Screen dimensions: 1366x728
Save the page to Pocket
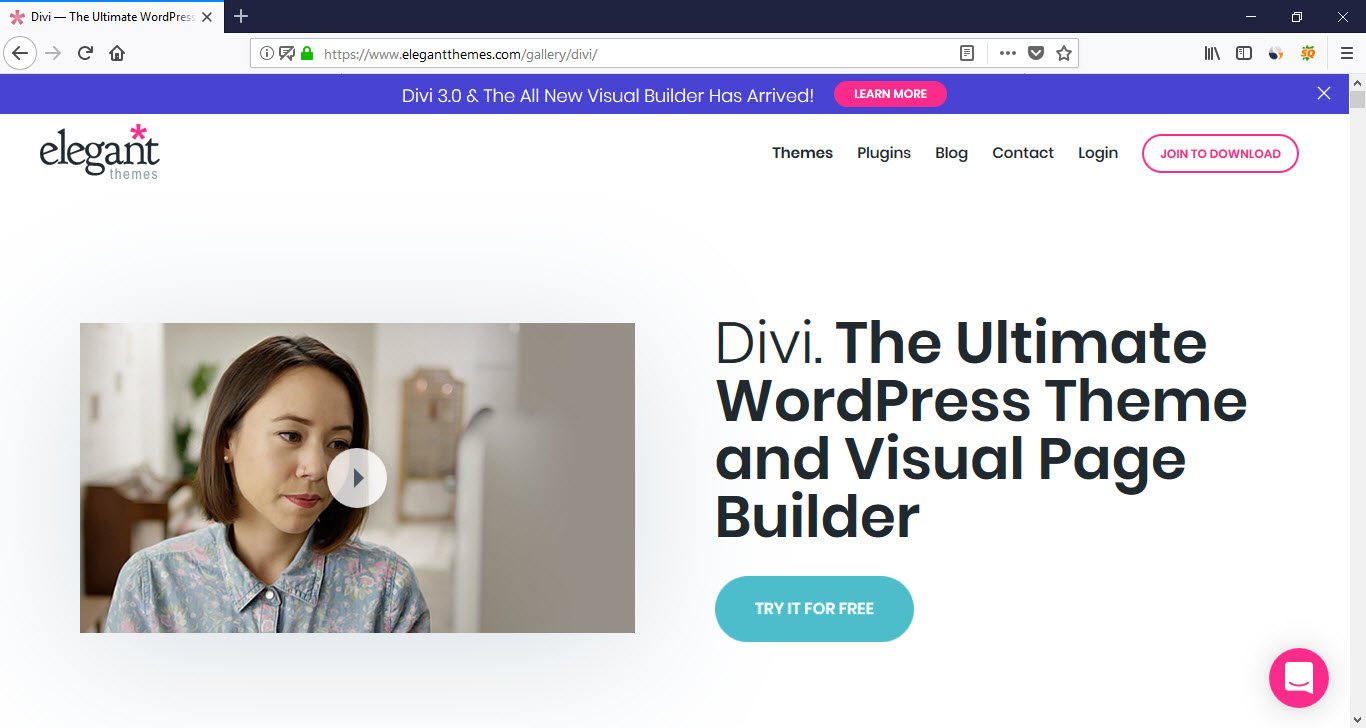(1036, 53)
